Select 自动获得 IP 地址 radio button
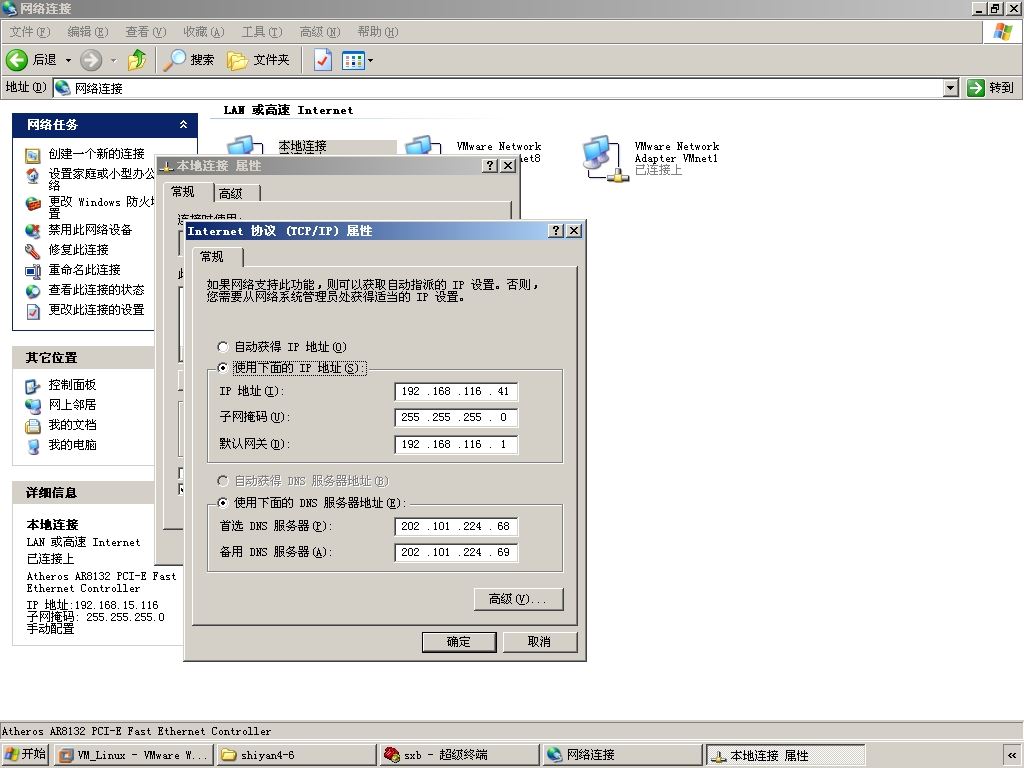Screen dimensions: 1024x768 (223, 347)
